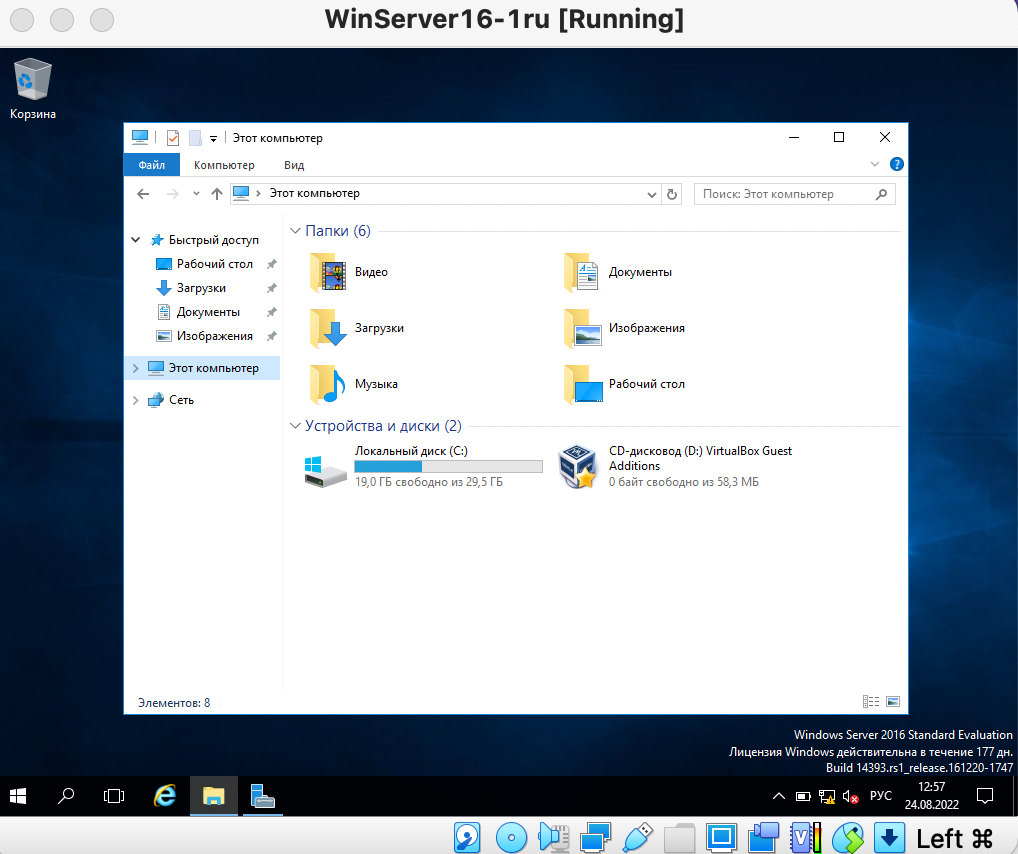
Task: Select Локальный диск (C:) drive
Action: (x=423, y=466)
